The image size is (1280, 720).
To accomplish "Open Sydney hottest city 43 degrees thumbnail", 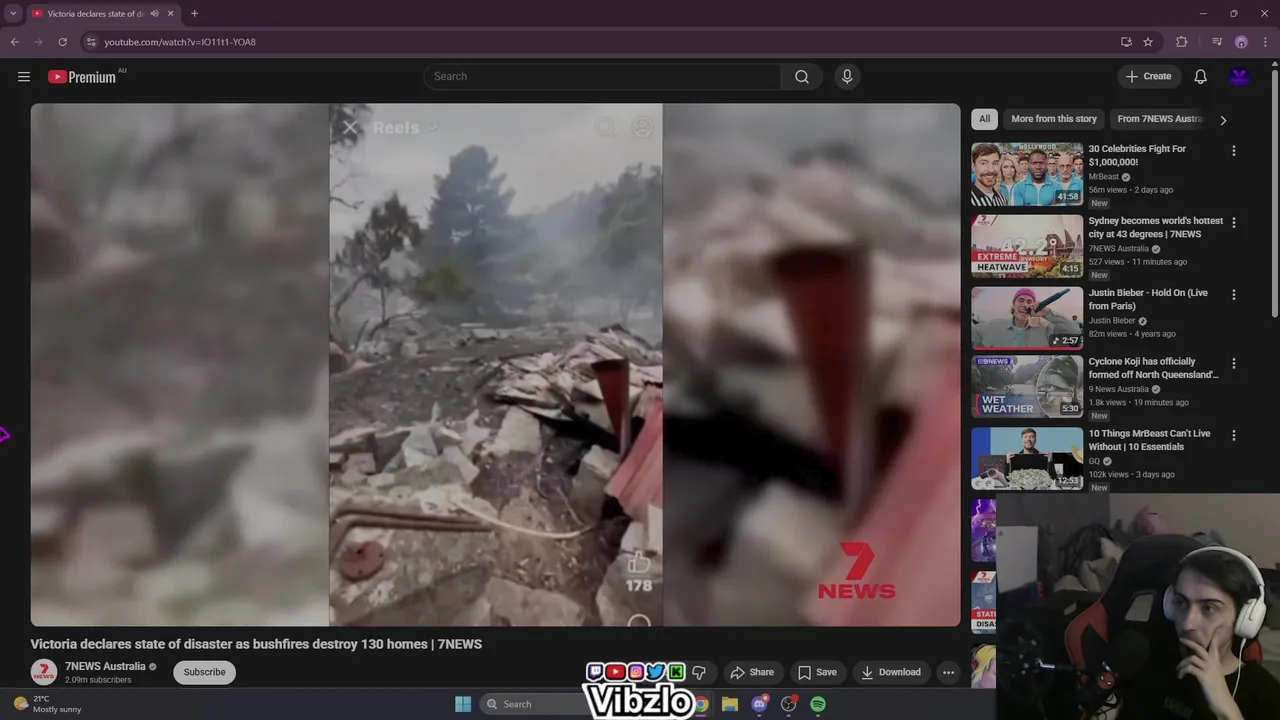I will (1027, 246).
